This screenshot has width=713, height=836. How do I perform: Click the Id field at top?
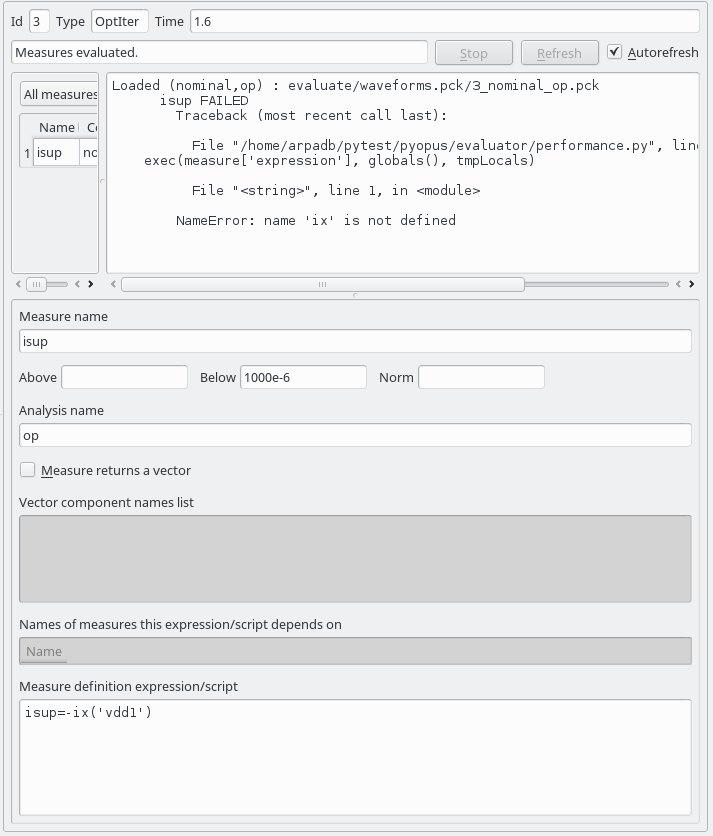39,21
